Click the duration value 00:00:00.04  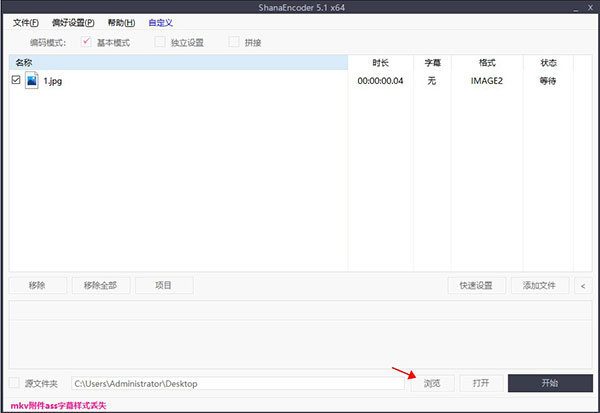coord(380,81)
